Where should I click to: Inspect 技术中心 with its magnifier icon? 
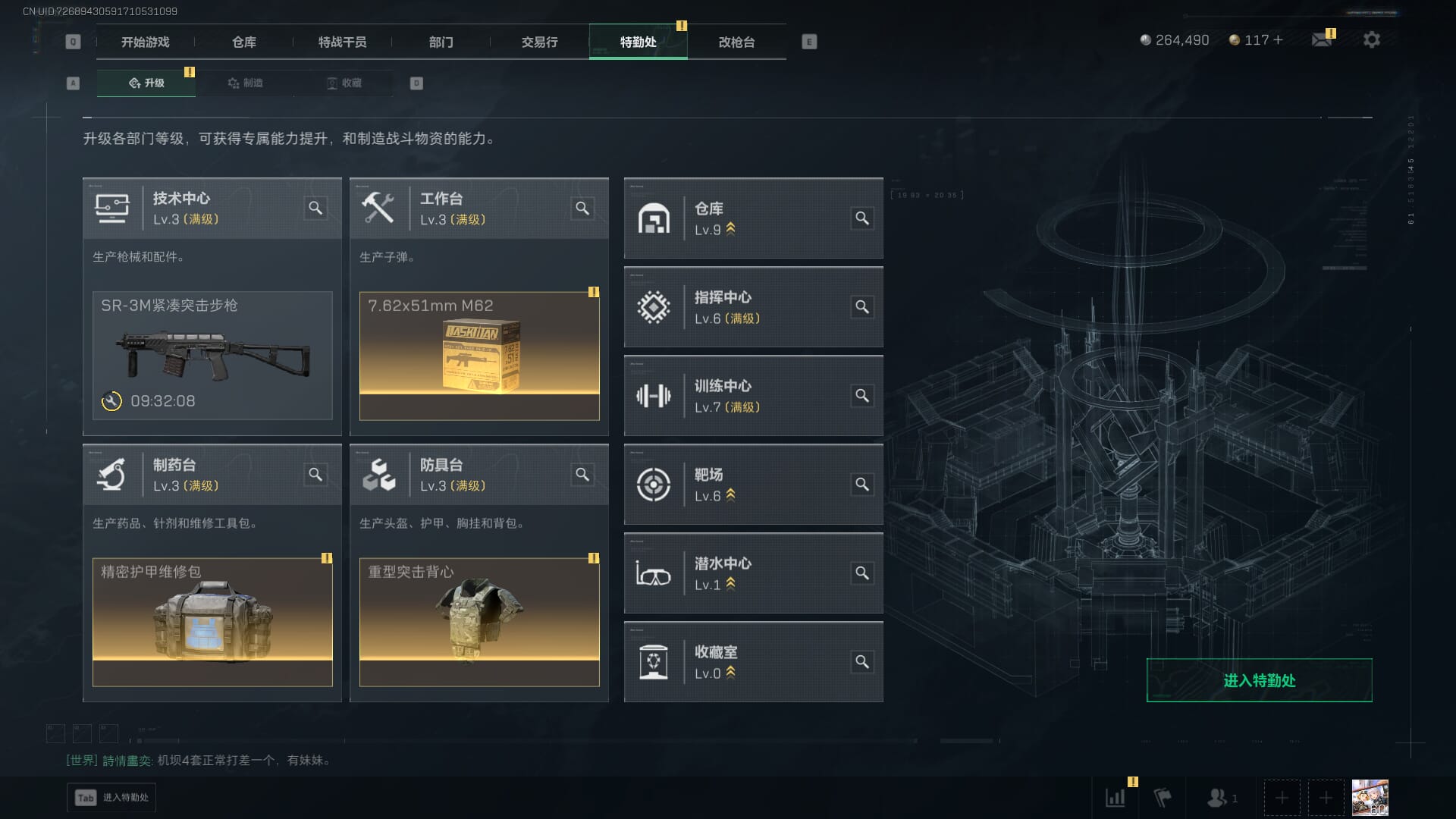(315, 208)
